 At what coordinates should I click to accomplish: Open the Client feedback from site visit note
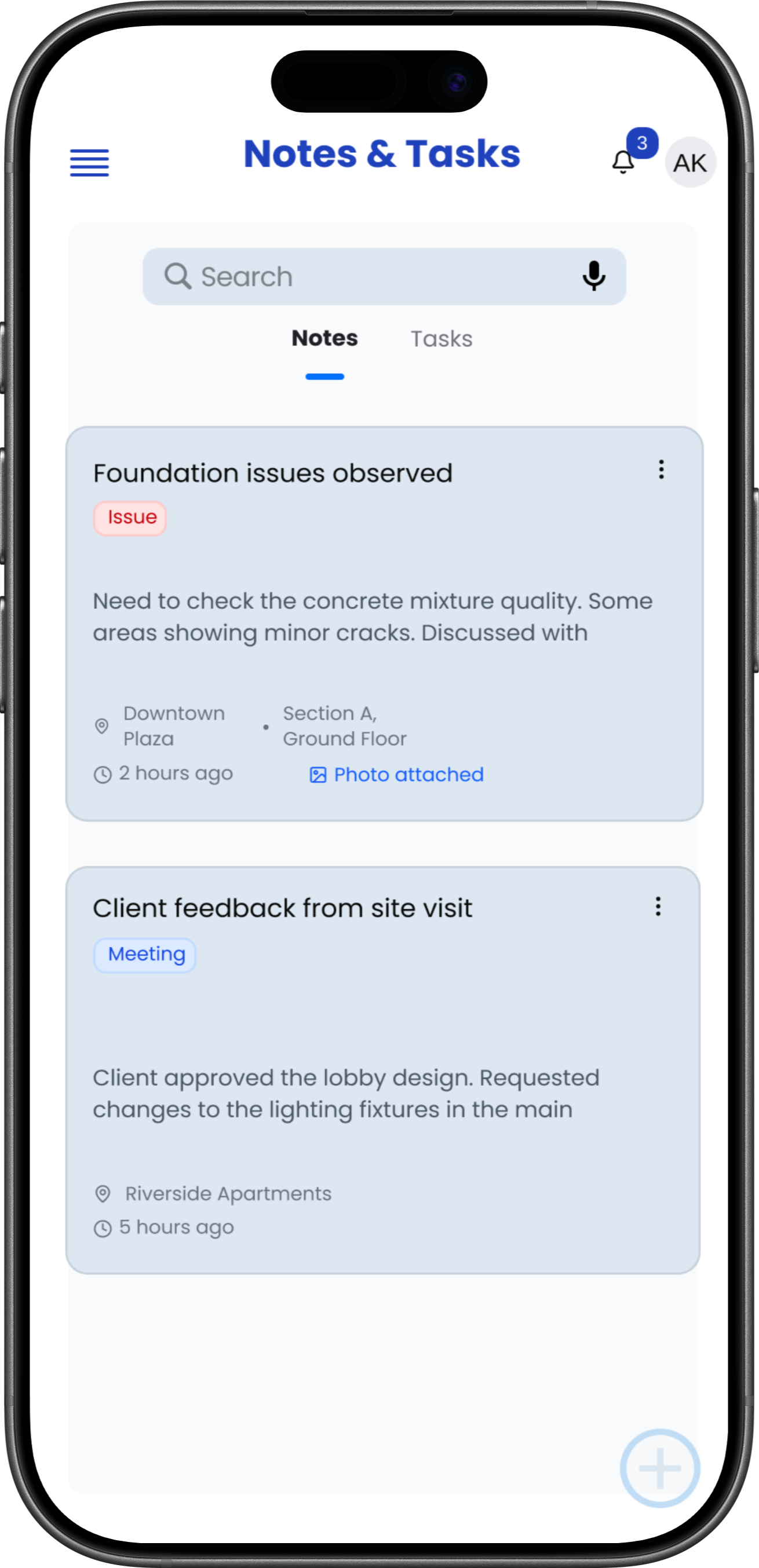point(282,908)
